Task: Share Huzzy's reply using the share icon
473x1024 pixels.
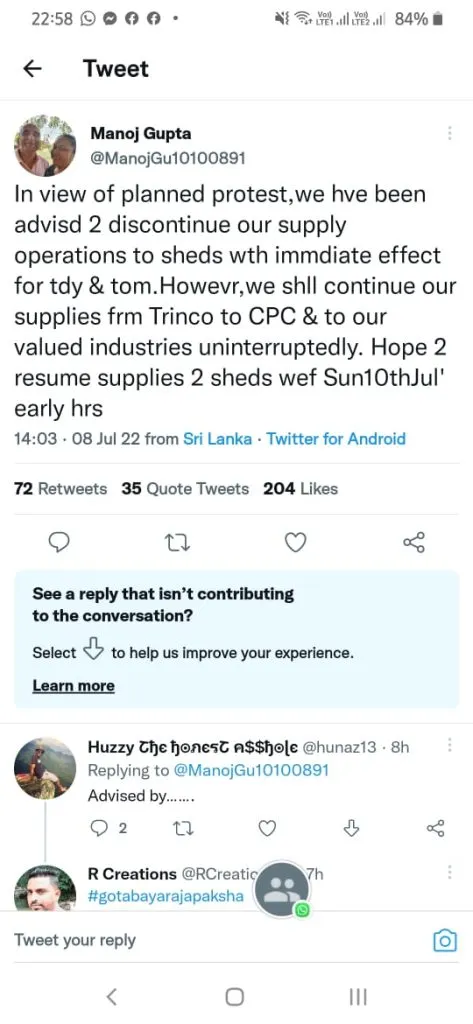Action: click(435, 829)
